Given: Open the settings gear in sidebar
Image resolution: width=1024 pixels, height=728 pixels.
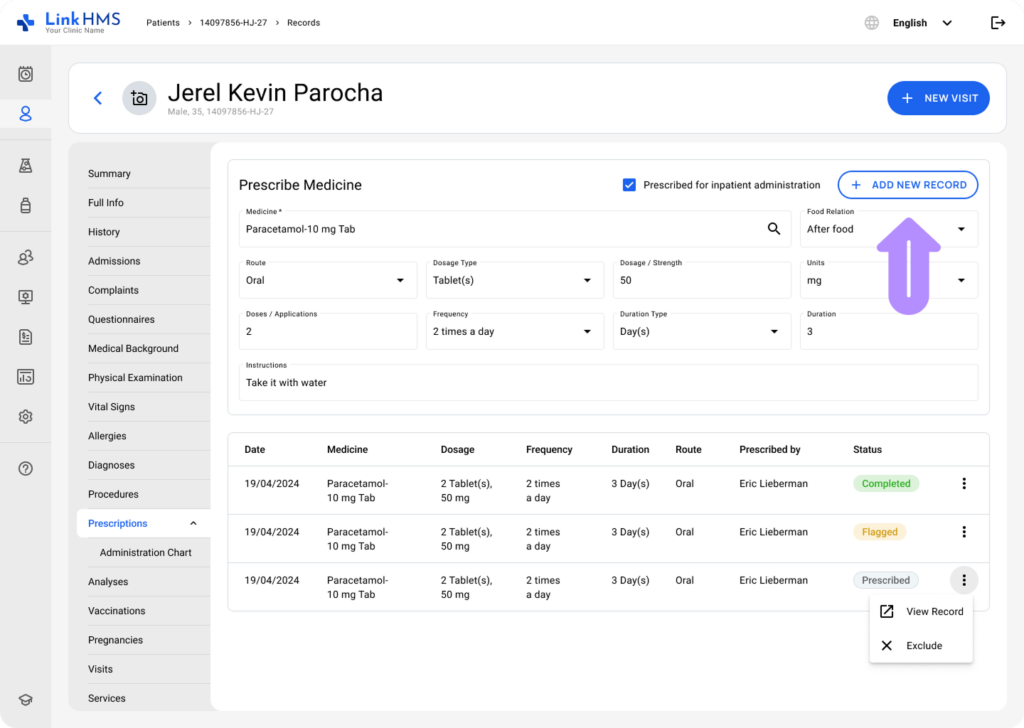Looking at the screenshot, I should pyautogui.click(x=26, y=417).
